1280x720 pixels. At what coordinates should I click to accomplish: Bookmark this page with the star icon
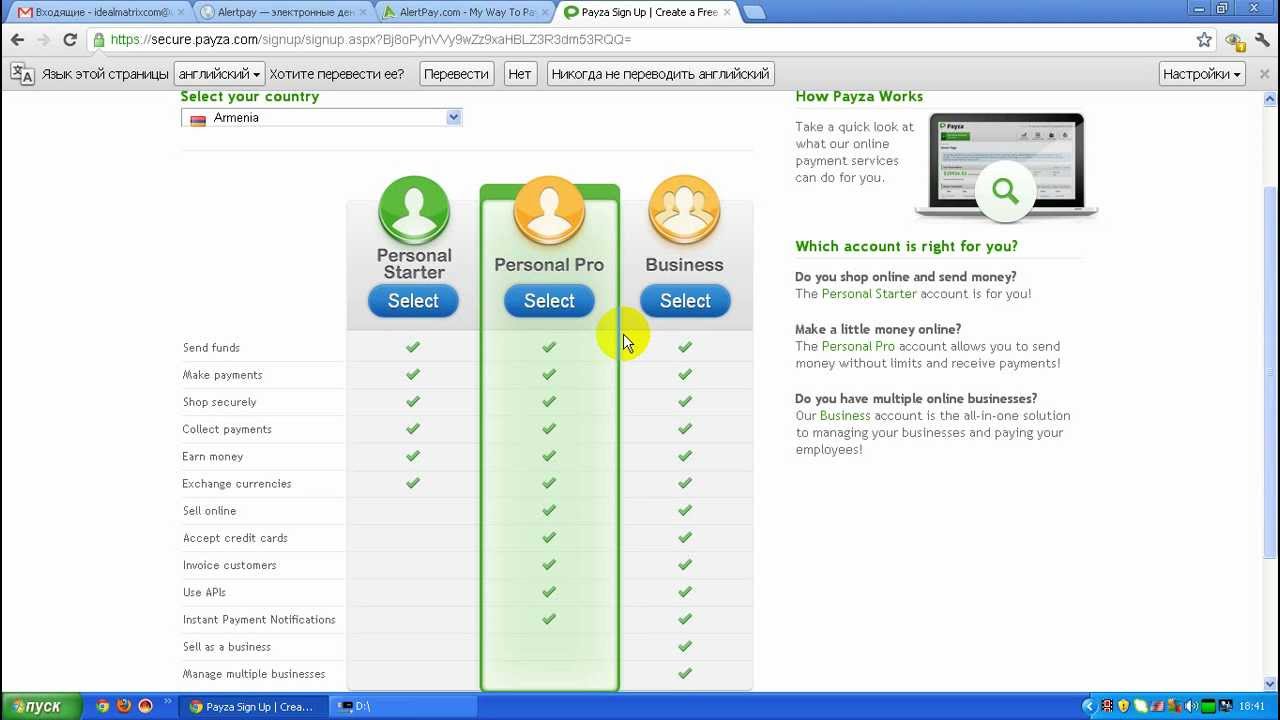[x=1204, y=40]
